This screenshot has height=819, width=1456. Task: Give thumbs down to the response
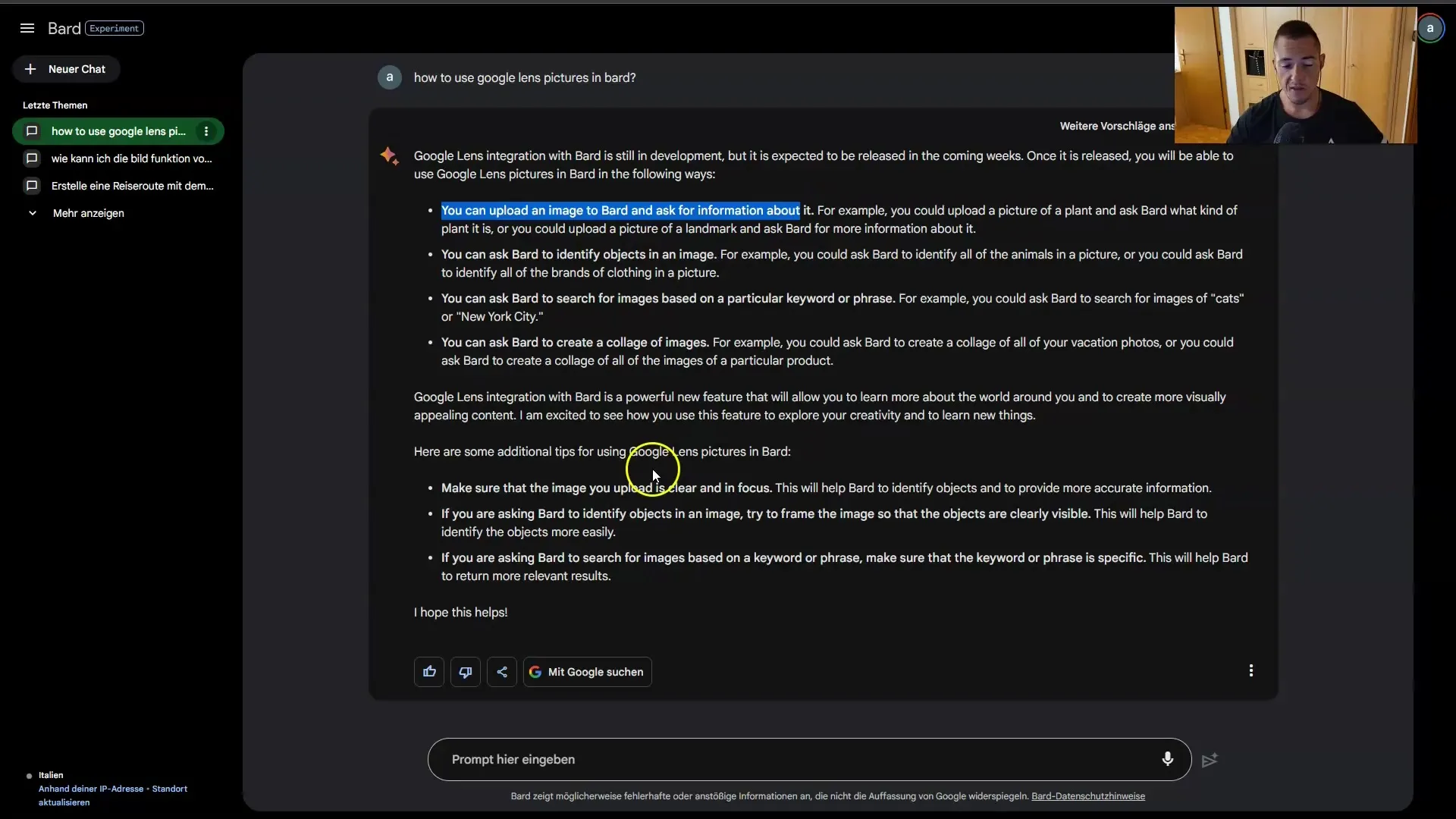pyautogui.click(x=466, y=672)
